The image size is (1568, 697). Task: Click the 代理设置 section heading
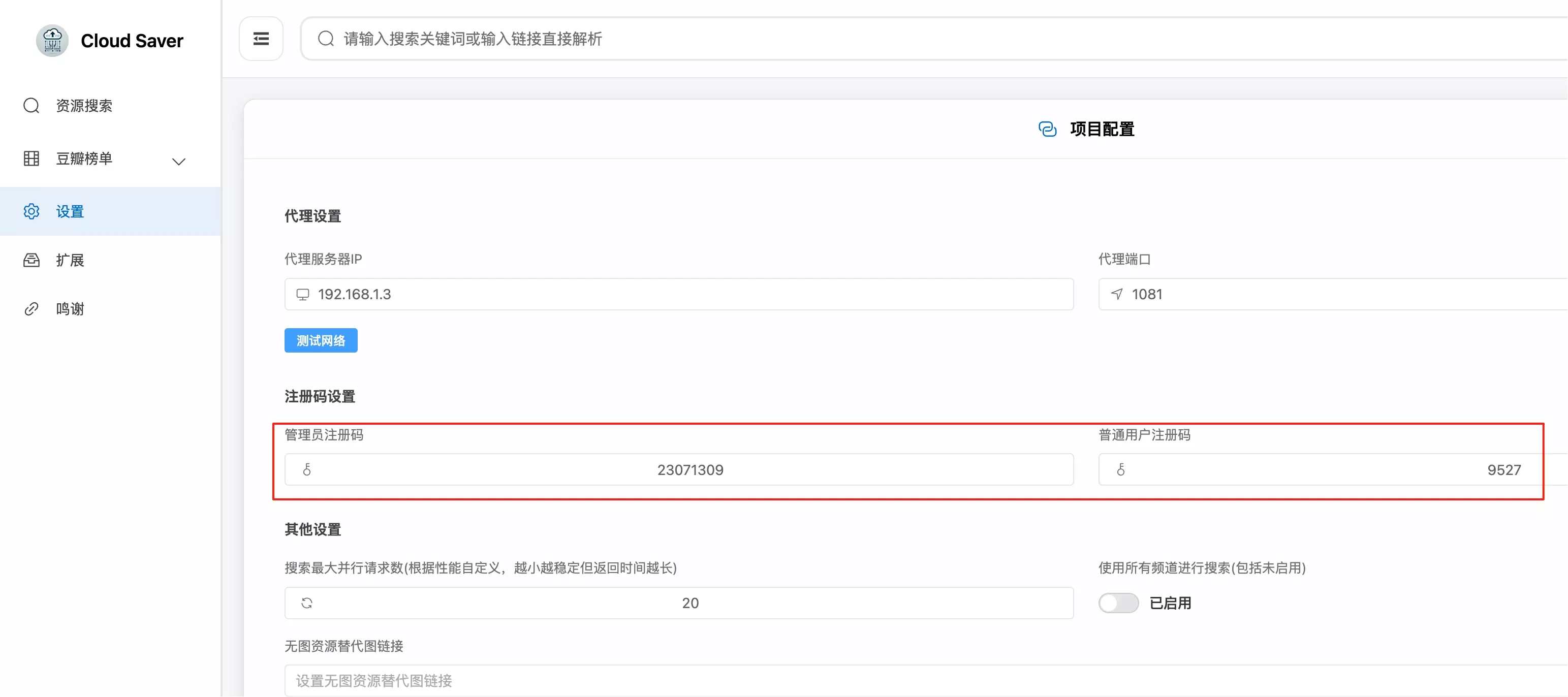pos(313,216)
